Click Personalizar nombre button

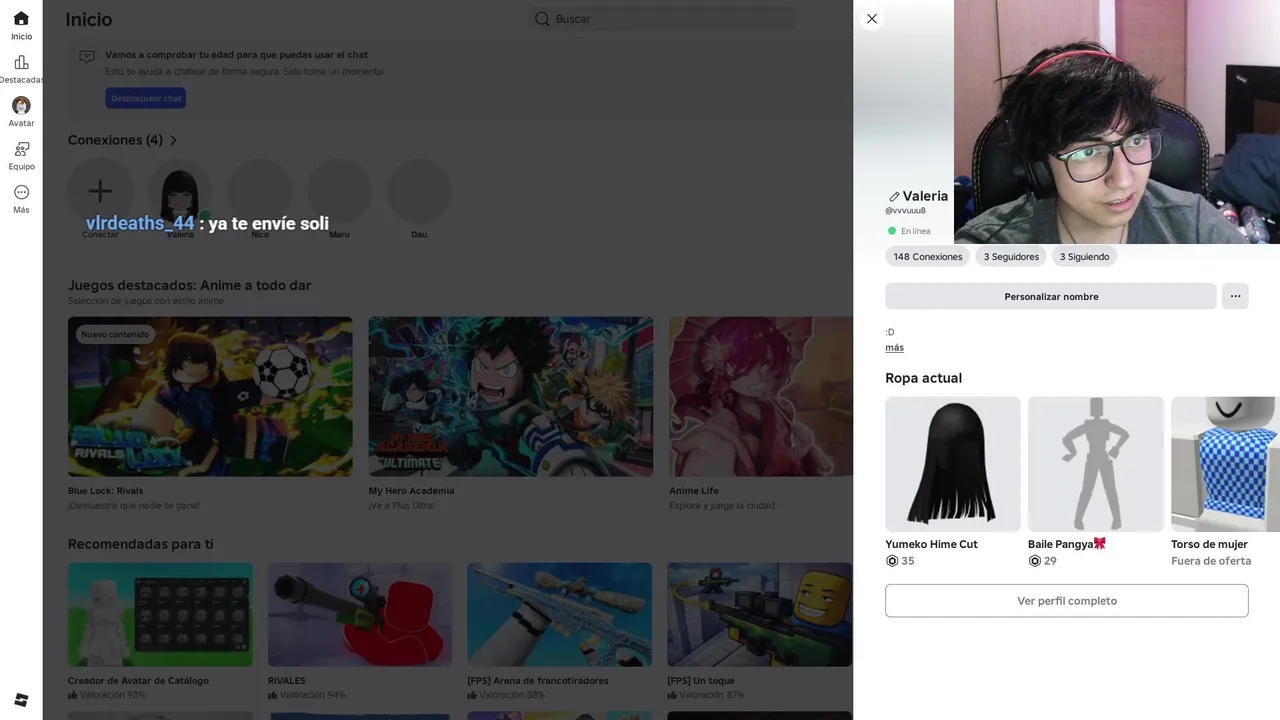(1051, 296)
